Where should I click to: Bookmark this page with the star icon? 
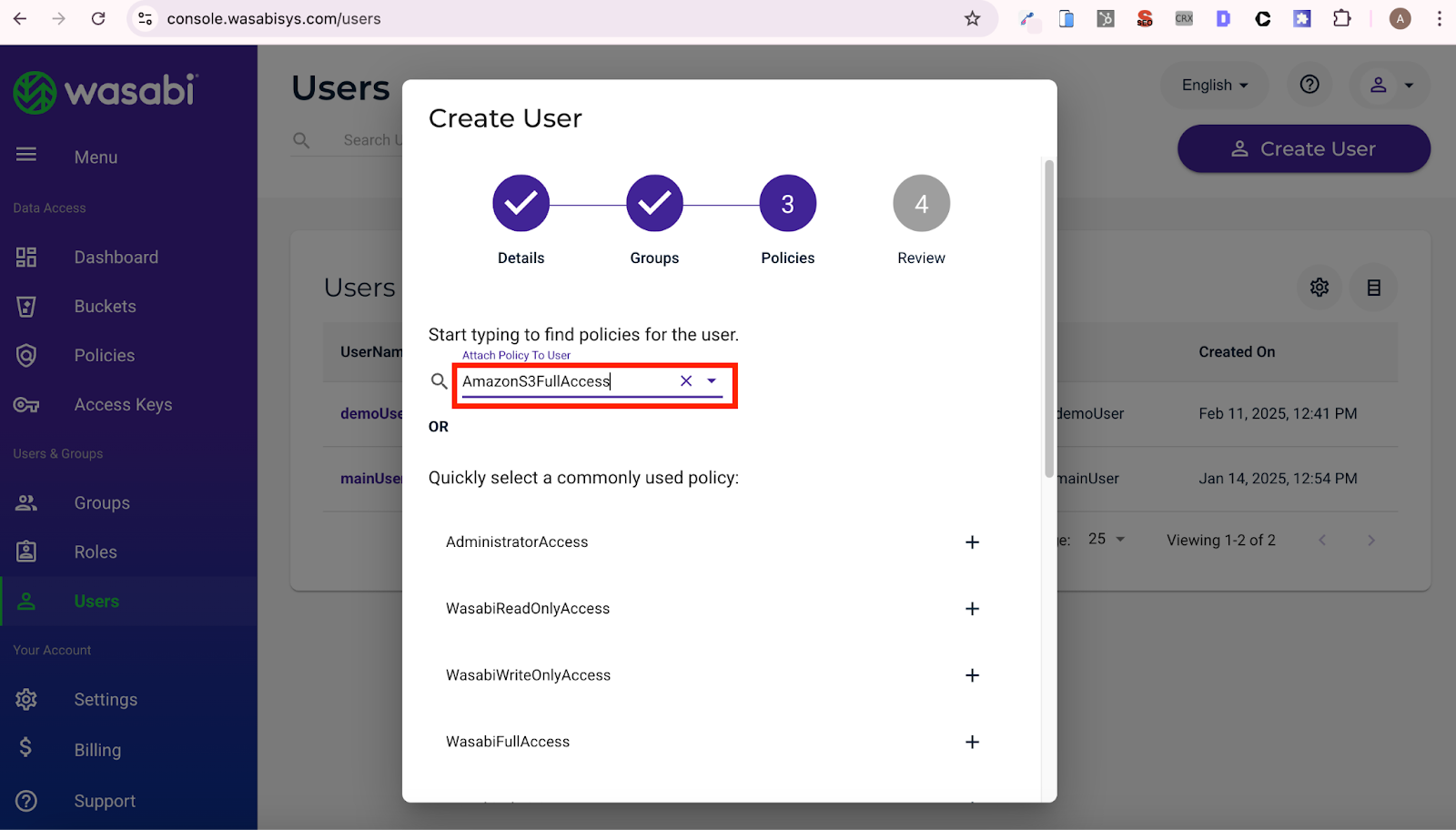pyautogui.click(x=973, y=18)
